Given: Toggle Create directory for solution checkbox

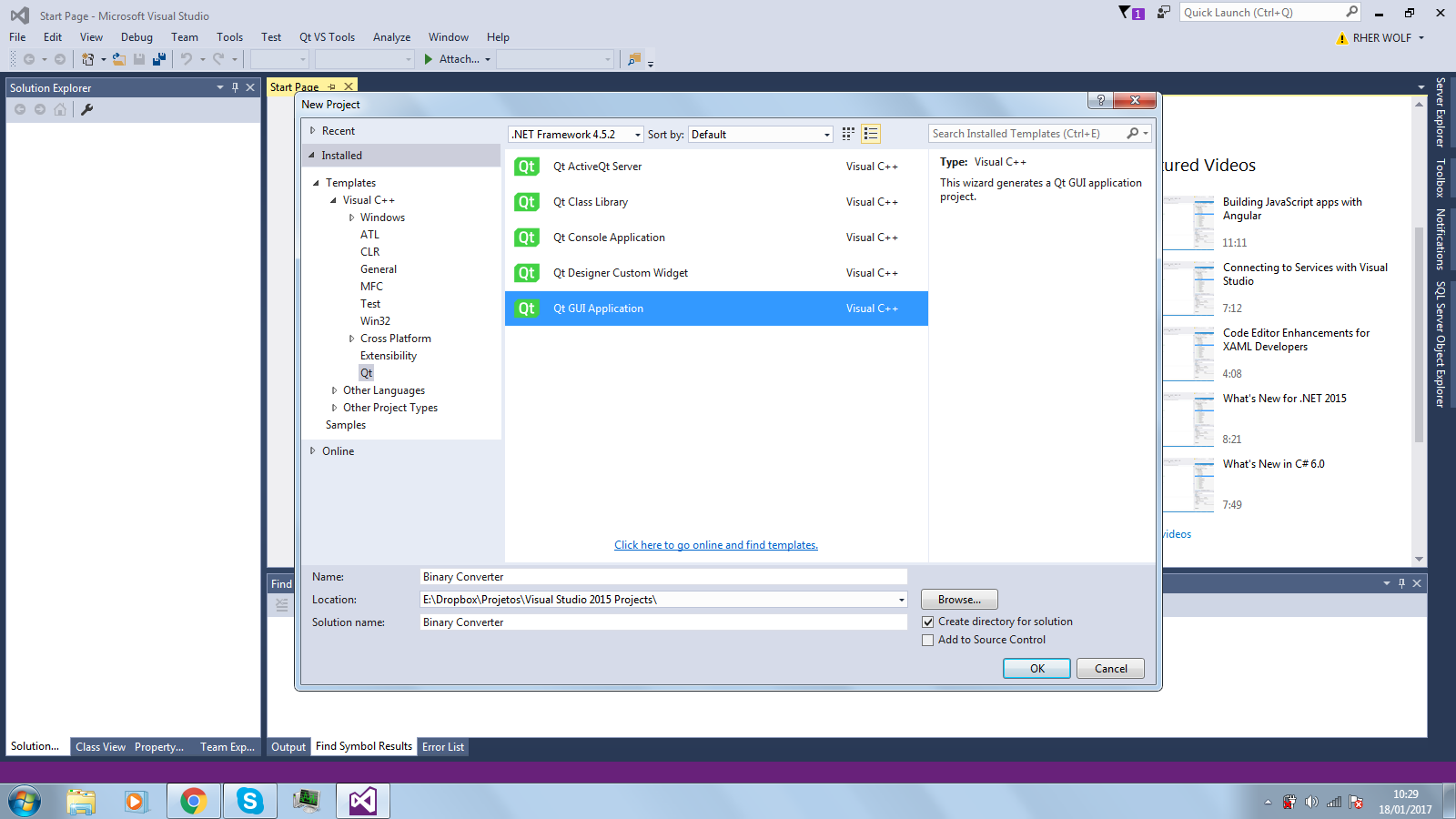Looking at the screenshot, I should 928,622.
